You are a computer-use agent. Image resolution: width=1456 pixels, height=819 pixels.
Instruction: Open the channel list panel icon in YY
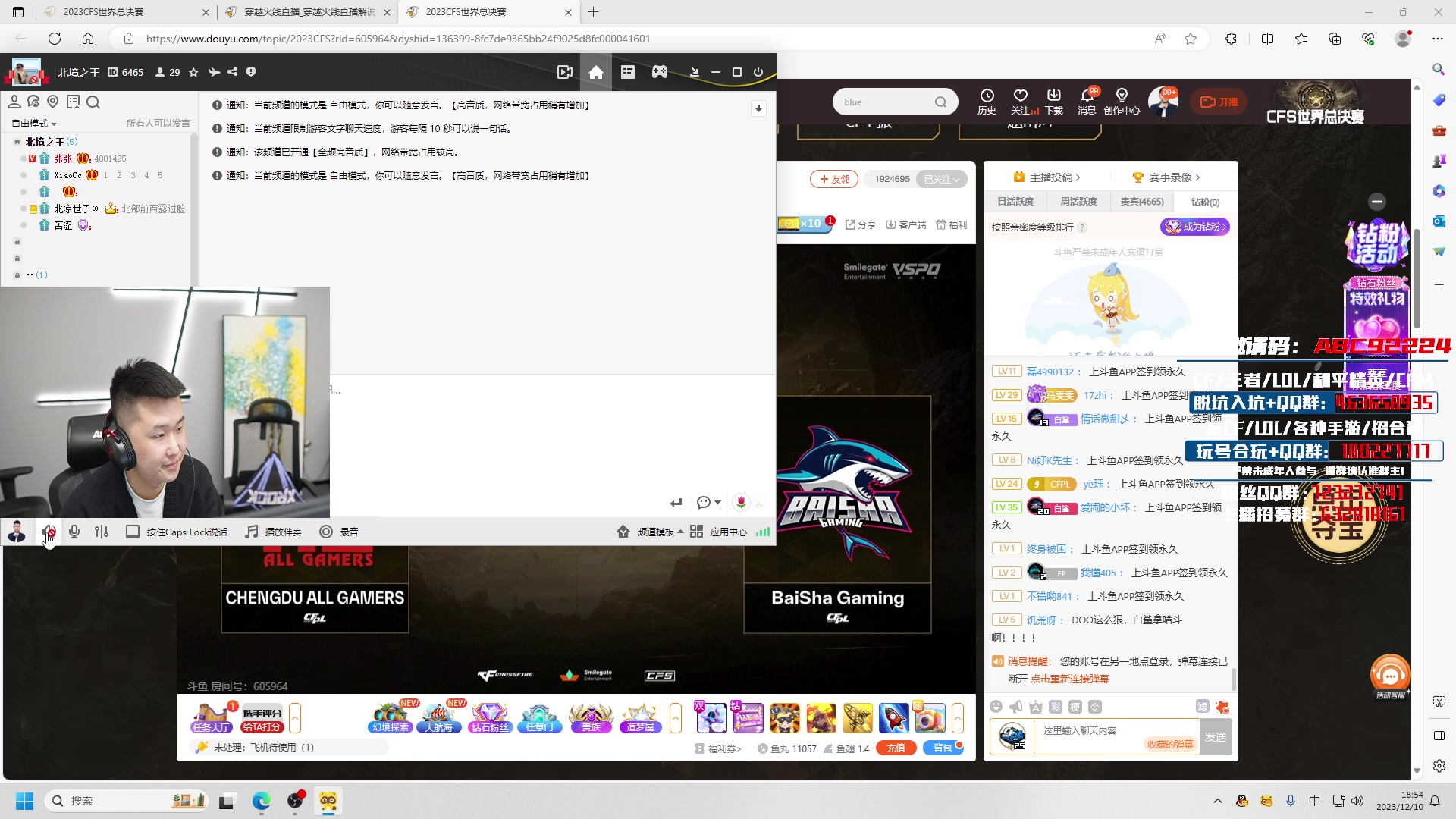tap(628, 72)
